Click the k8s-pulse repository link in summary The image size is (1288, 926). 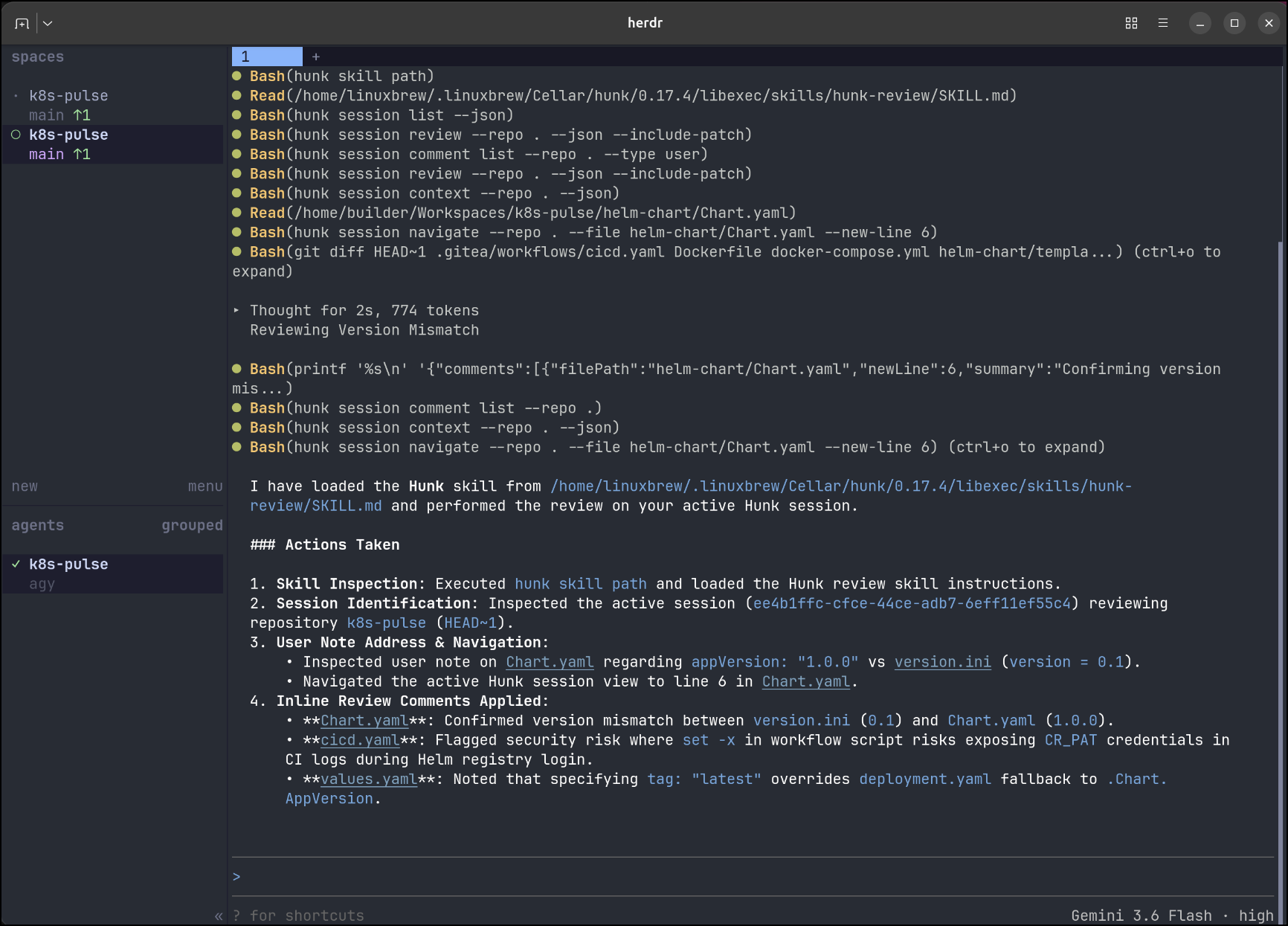pyautogui.click(x=386, y=623)
